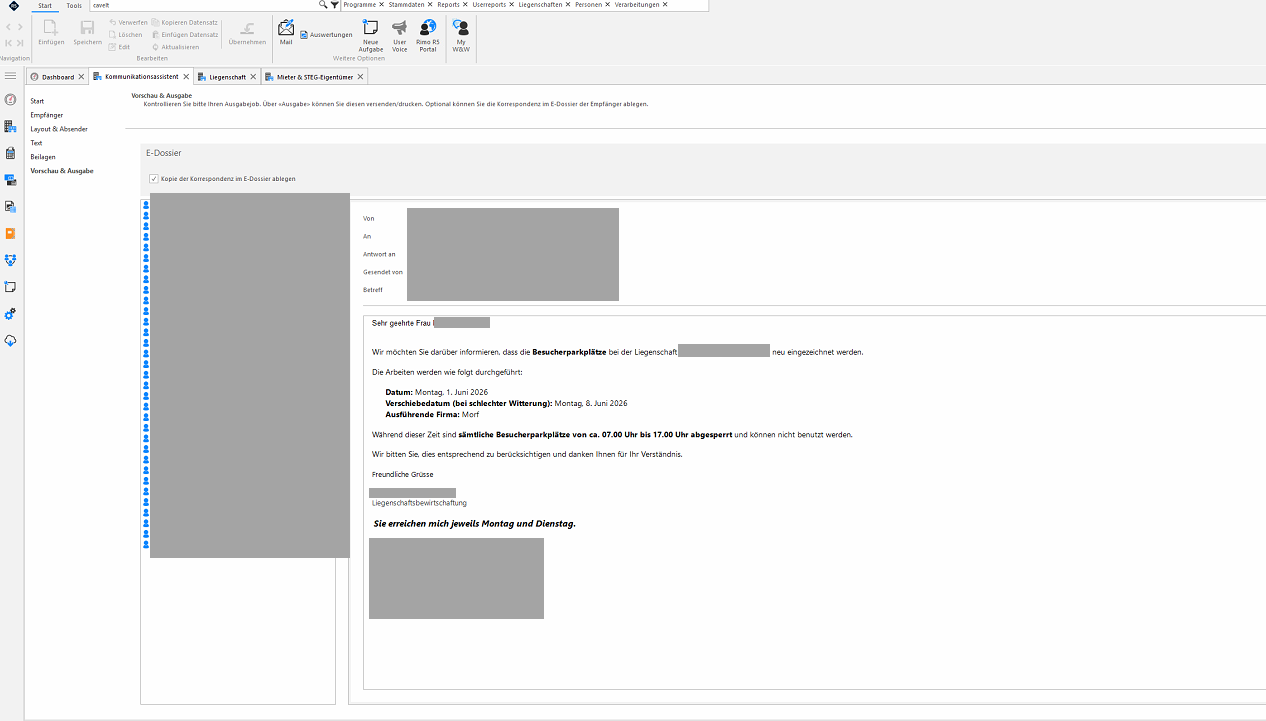Switch to the Start ribbon tab
Screen dimensions: 1266x721
pos(45,5)
